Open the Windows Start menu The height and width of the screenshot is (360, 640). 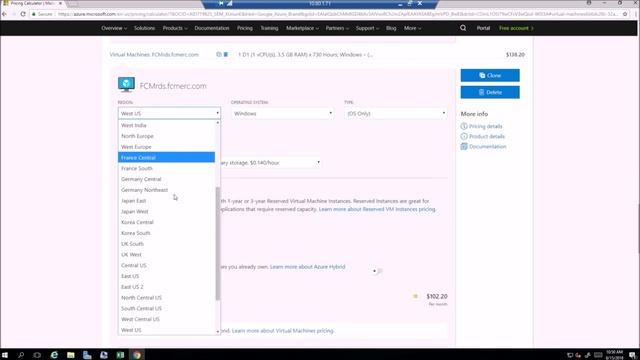5,355
